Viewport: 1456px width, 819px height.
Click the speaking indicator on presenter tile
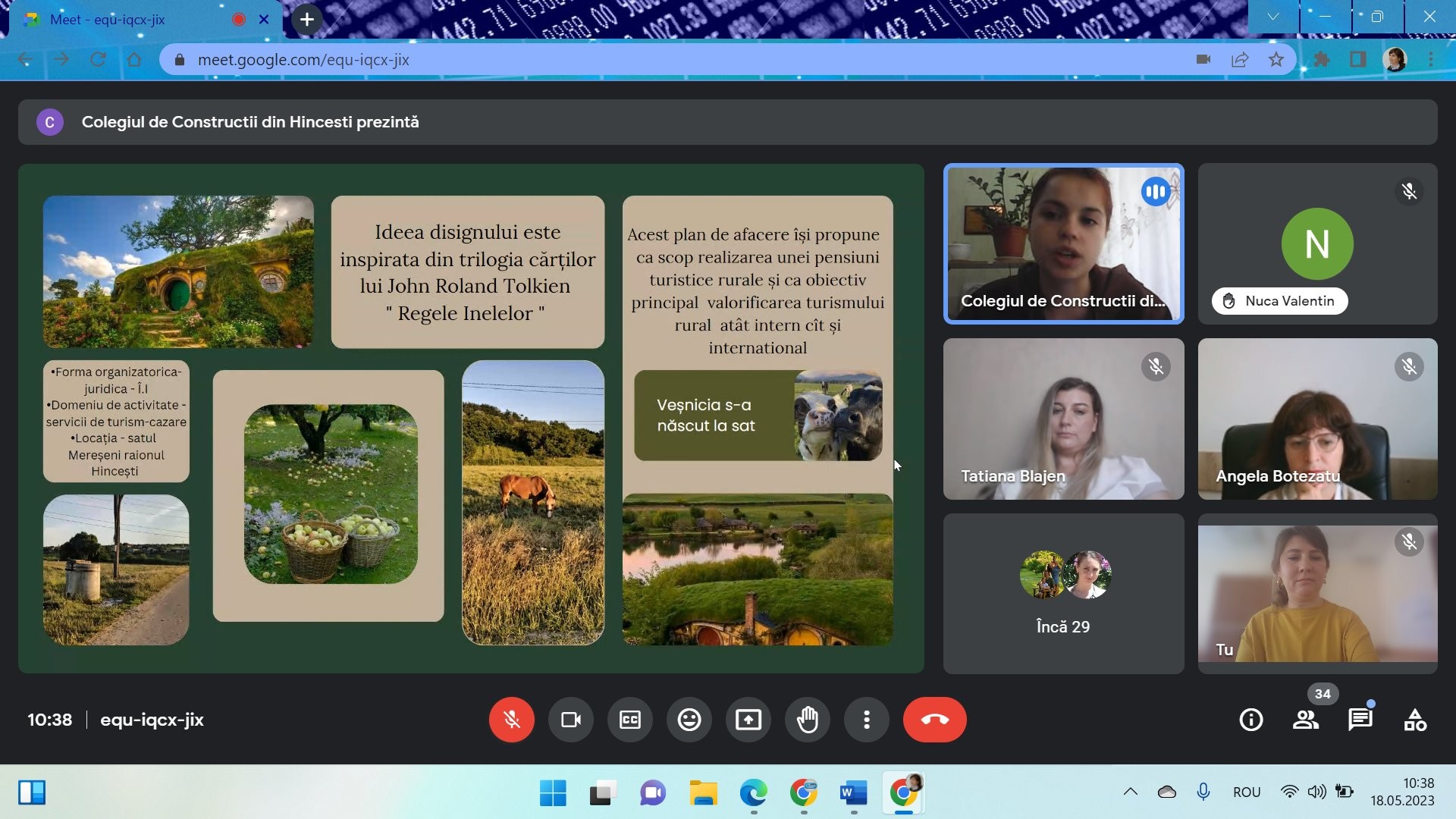point(1156,192)
